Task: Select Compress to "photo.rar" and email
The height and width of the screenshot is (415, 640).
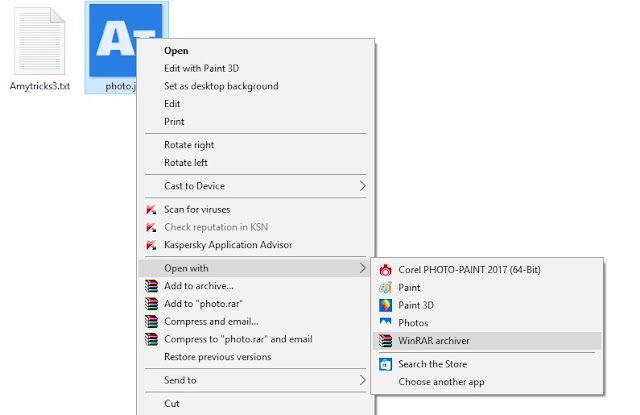Action: coord(256,339)
